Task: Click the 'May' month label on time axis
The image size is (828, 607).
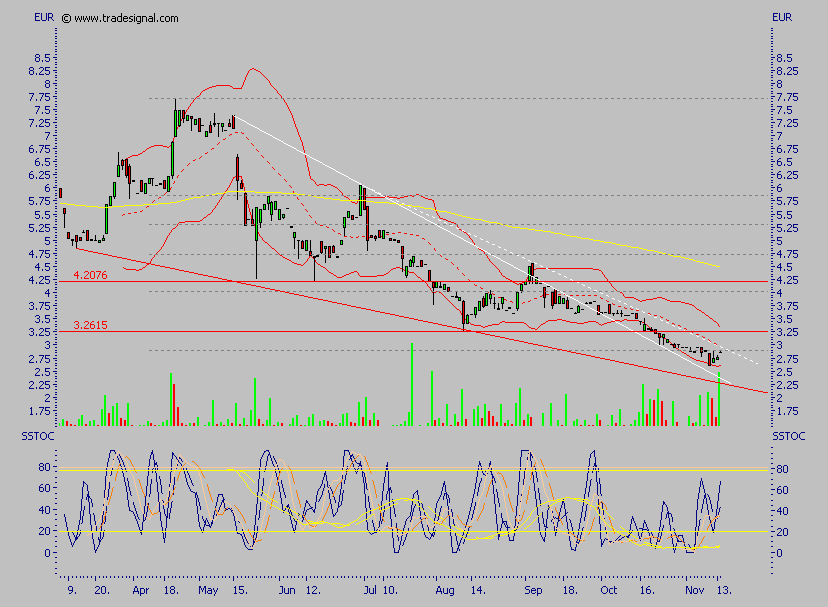Action: coord(208,591)
